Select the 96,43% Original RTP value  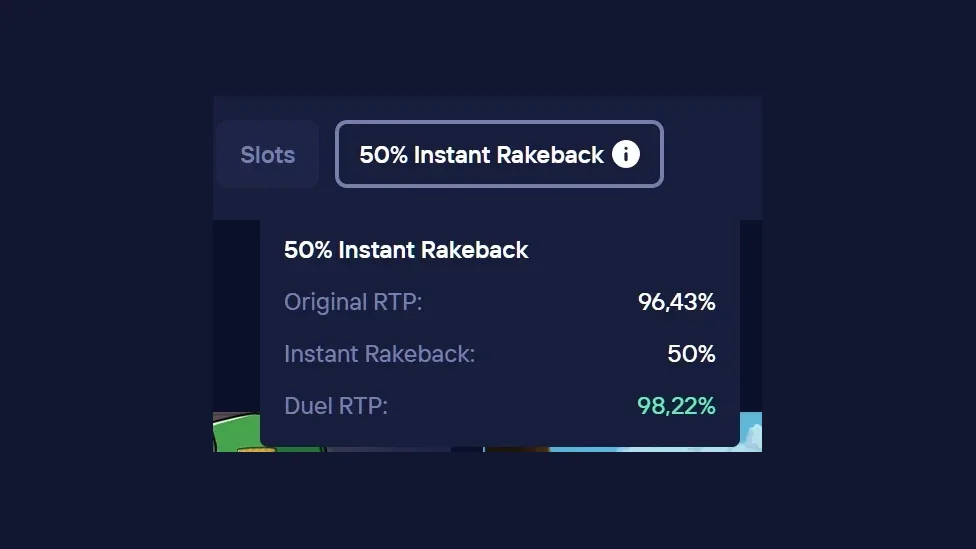677,302
